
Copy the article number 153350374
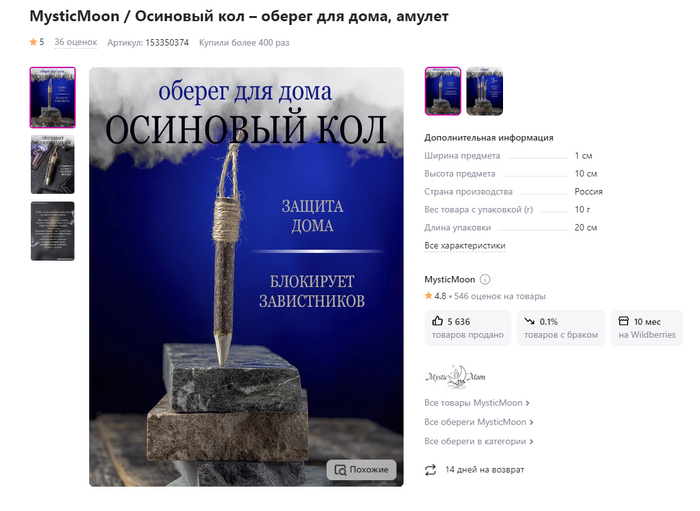click(167, 42)
